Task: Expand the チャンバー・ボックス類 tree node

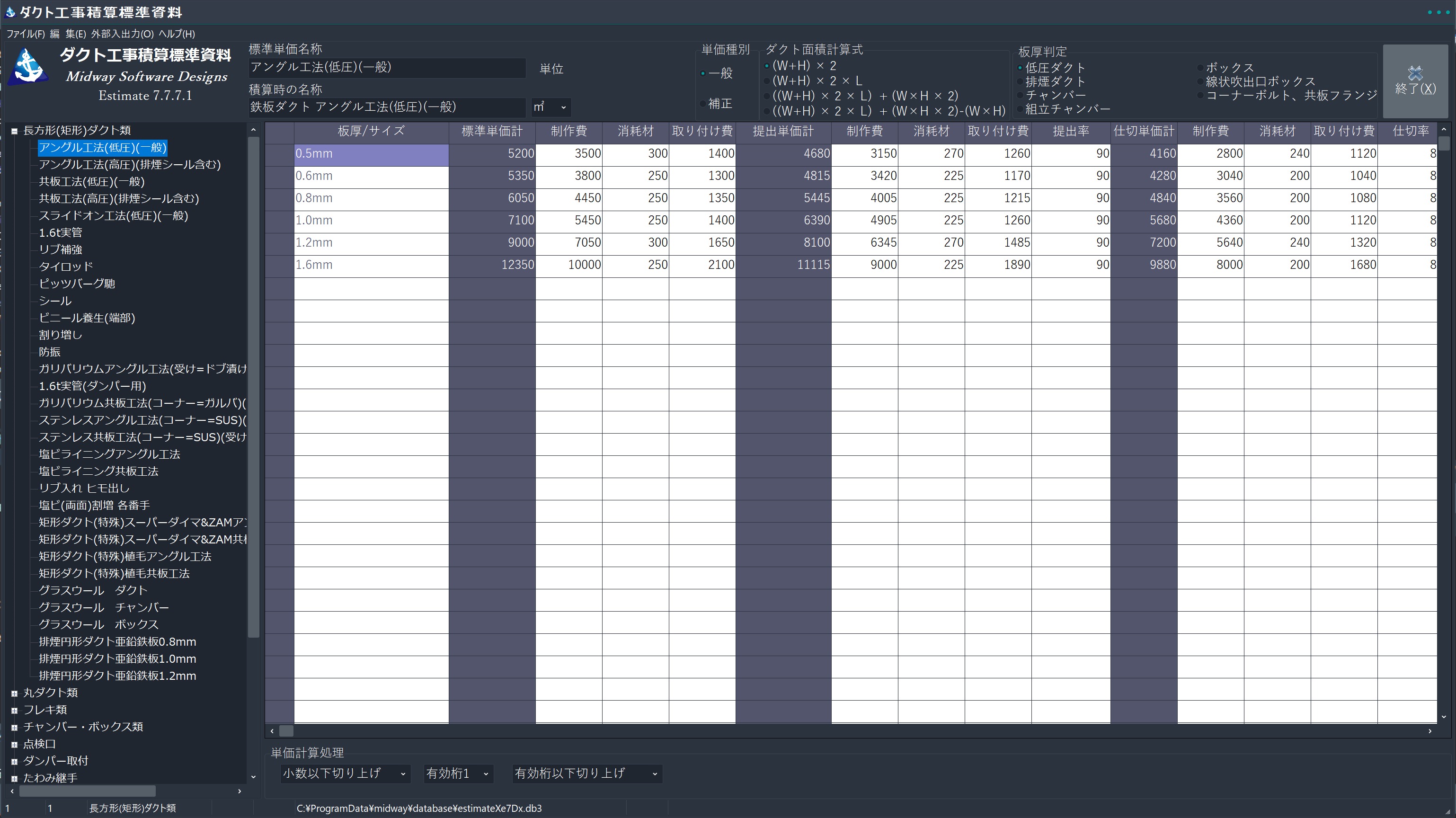Action: (x=15, y=727)
